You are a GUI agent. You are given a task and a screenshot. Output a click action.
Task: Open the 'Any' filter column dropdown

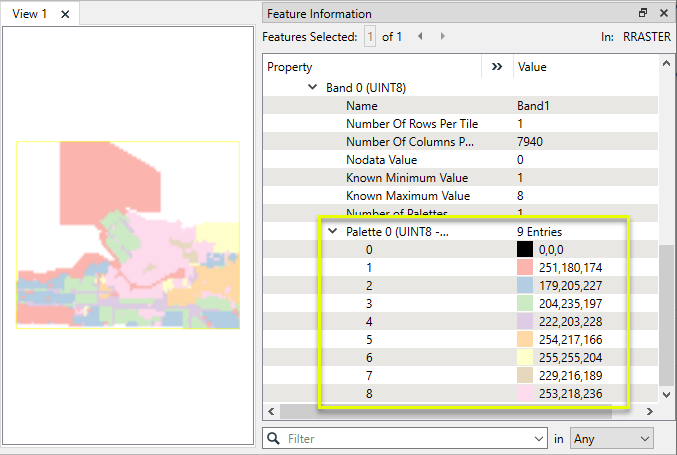[x=610, y=438]
